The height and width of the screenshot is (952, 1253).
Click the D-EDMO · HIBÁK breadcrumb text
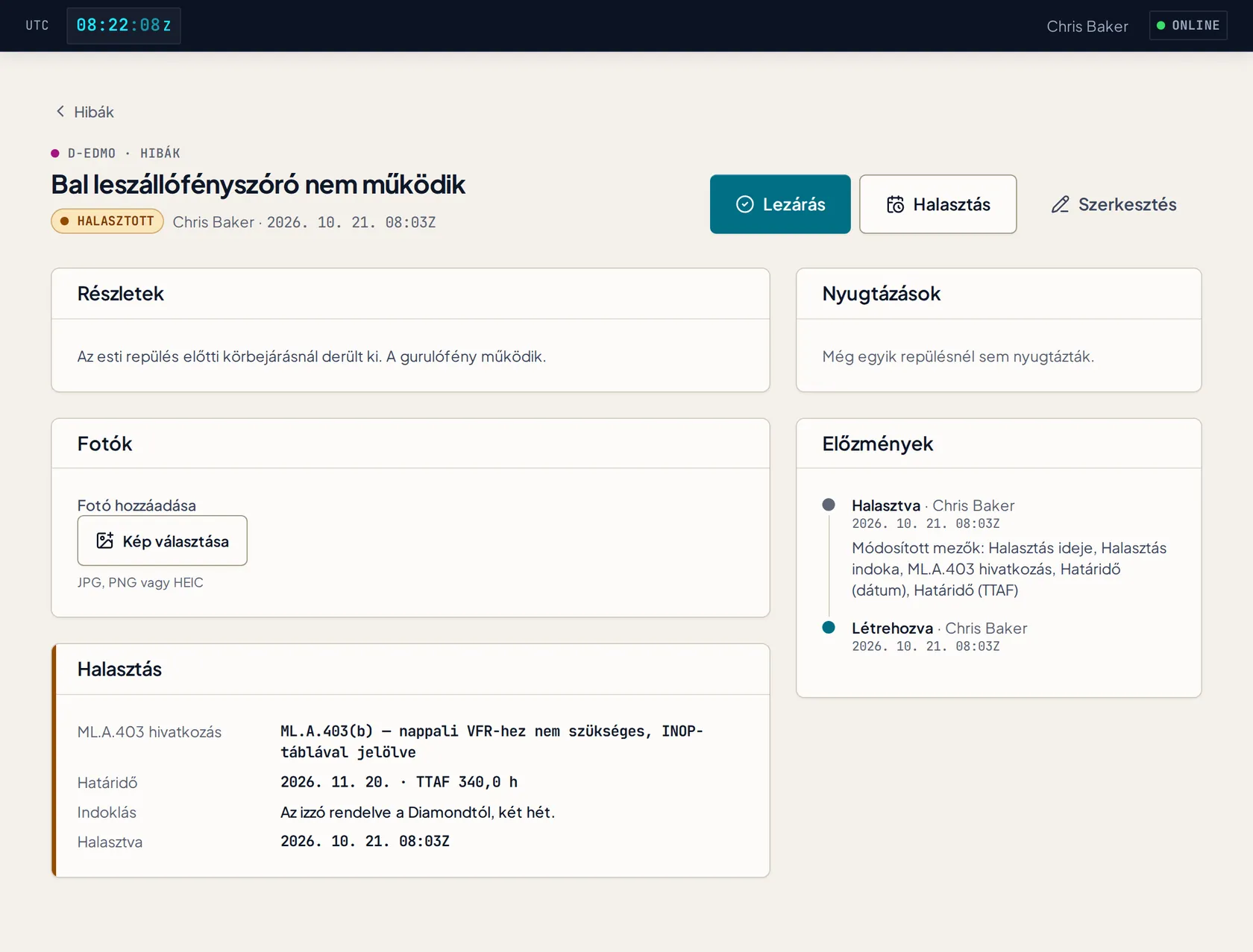124,154
